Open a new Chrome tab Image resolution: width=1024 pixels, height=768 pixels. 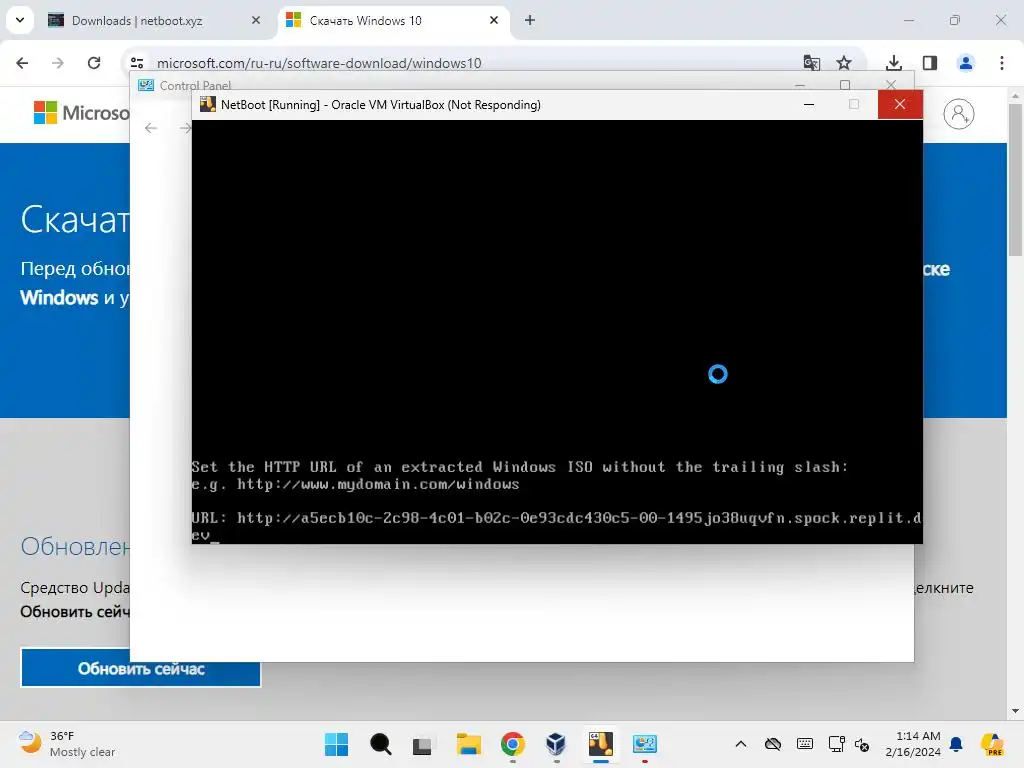tap(530, 20)
